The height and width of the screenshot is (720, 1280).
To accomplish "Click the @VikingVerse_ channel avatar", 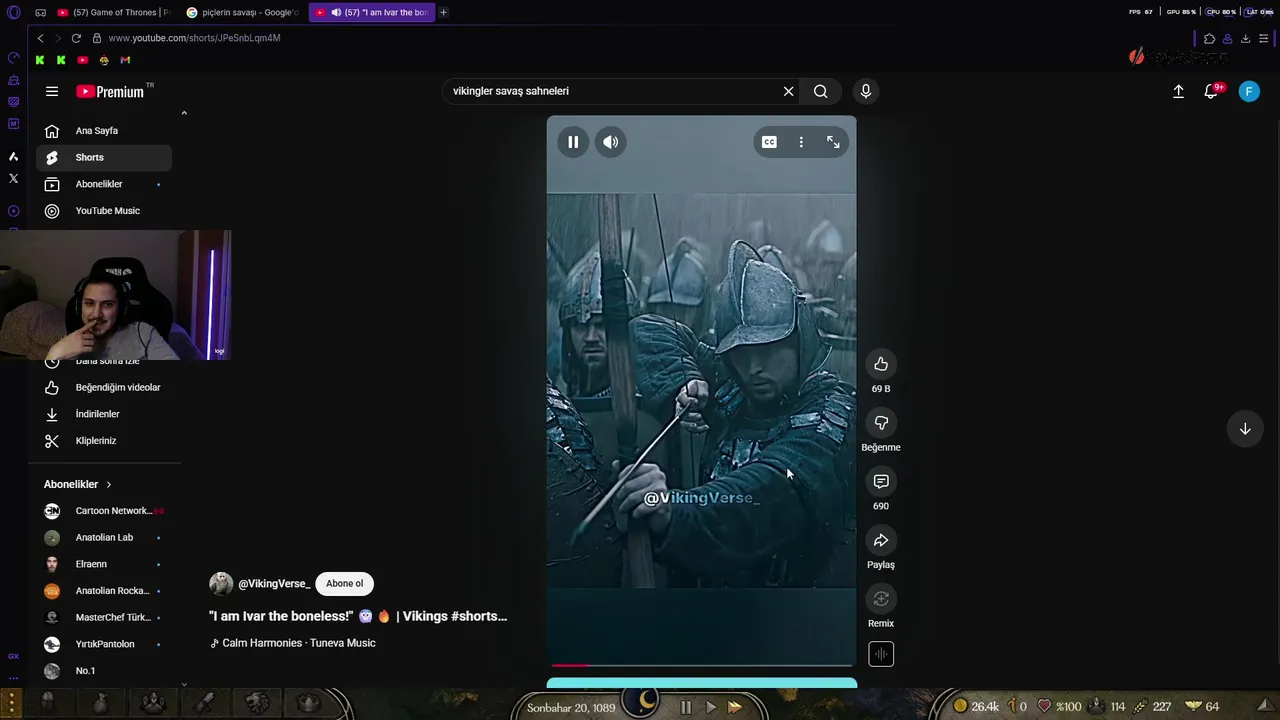I will point(221,584).
